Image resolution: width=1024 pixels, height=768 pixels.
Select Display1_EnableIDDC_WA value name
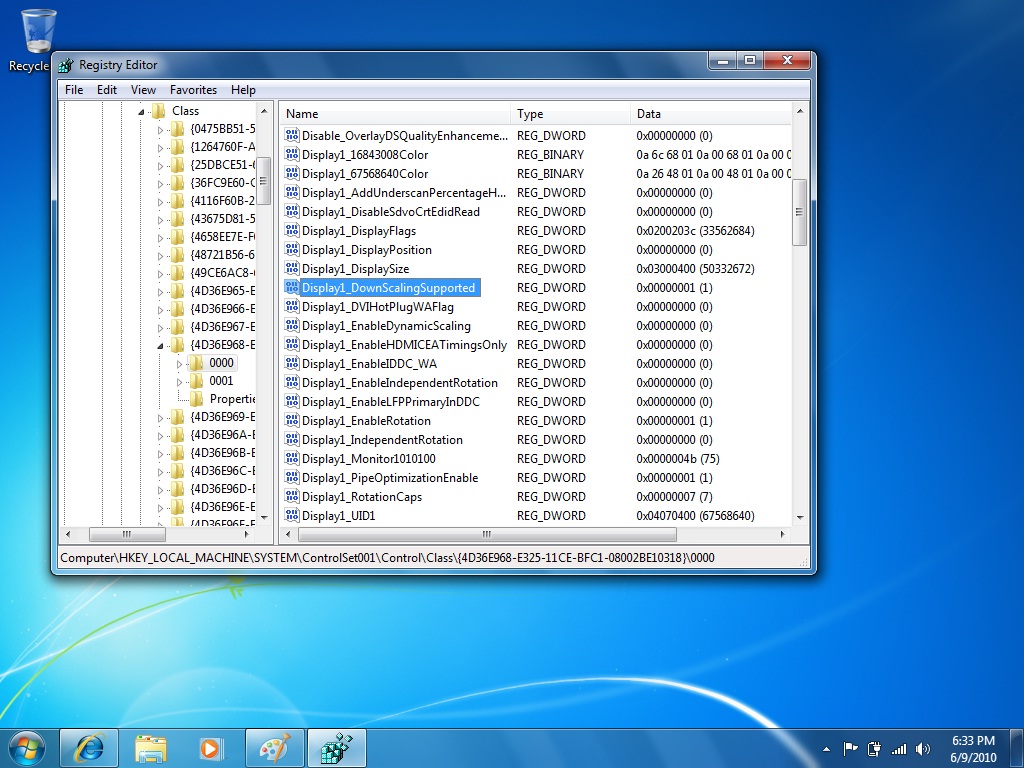tap(369, 364)
